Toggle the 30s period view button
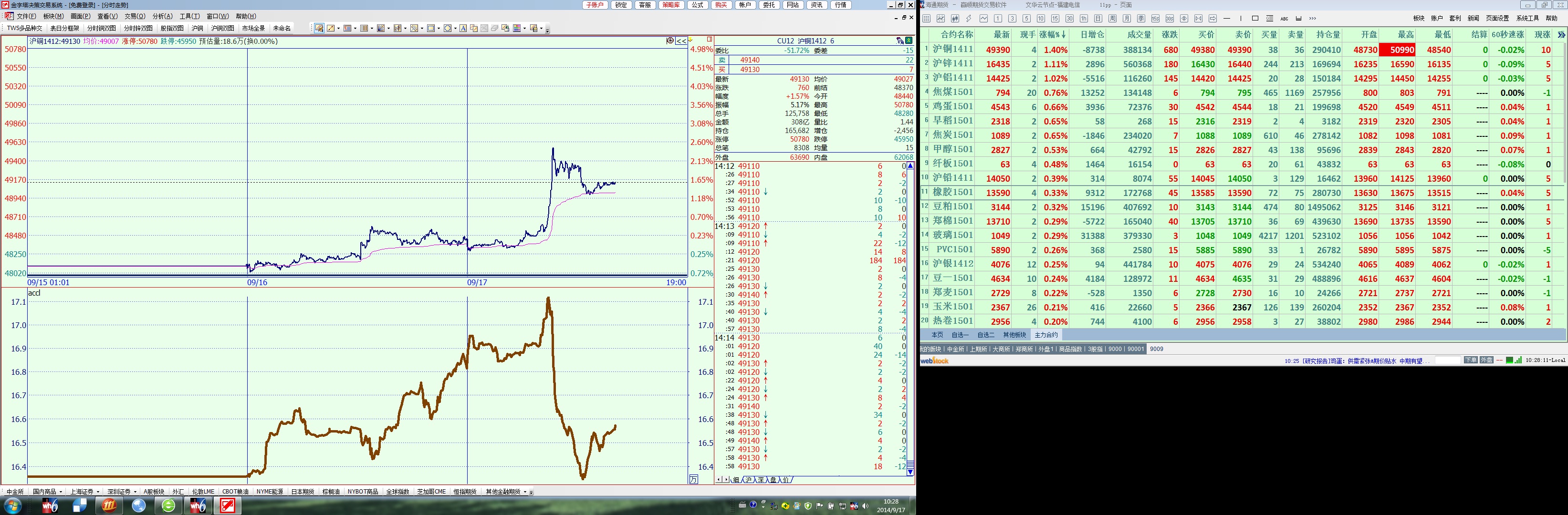The width and height of the screenshot is (1568, 515). pos(1170,18)
